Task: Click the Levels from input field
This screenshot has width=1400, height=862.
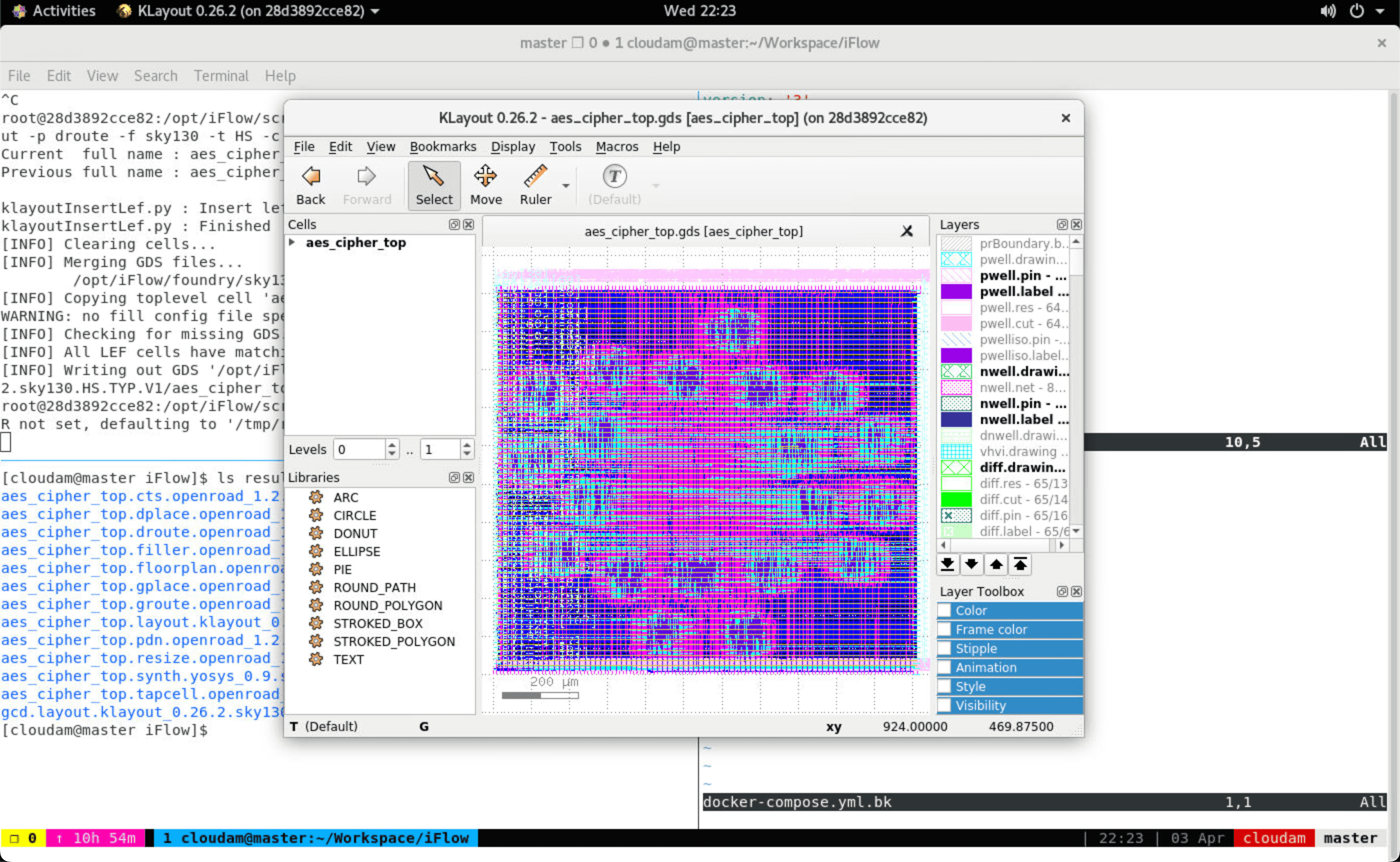Action: pyautogui.click(x=359, y=450)
